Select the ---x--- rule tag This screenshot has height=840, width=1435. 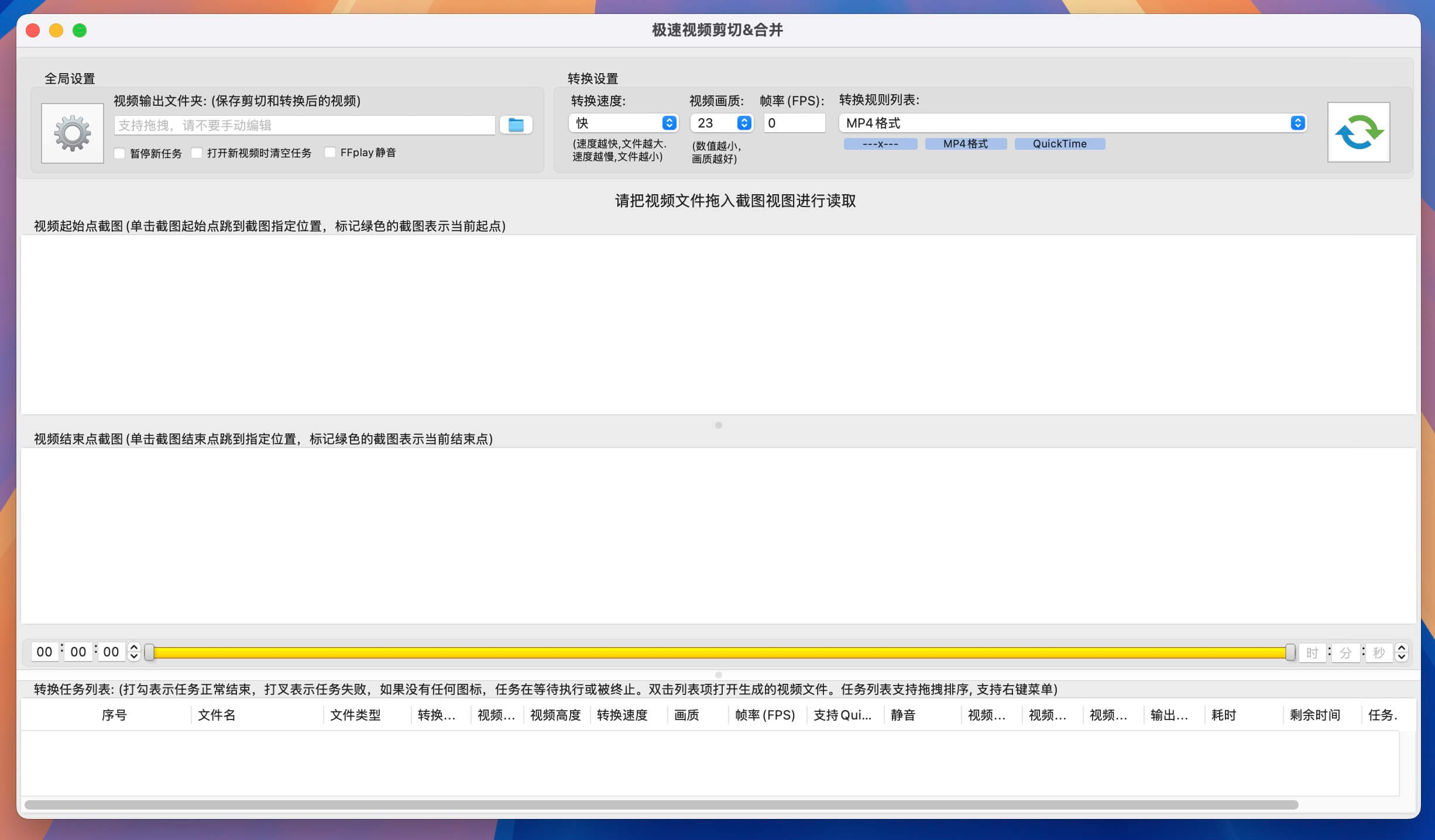tap(880, 143)
